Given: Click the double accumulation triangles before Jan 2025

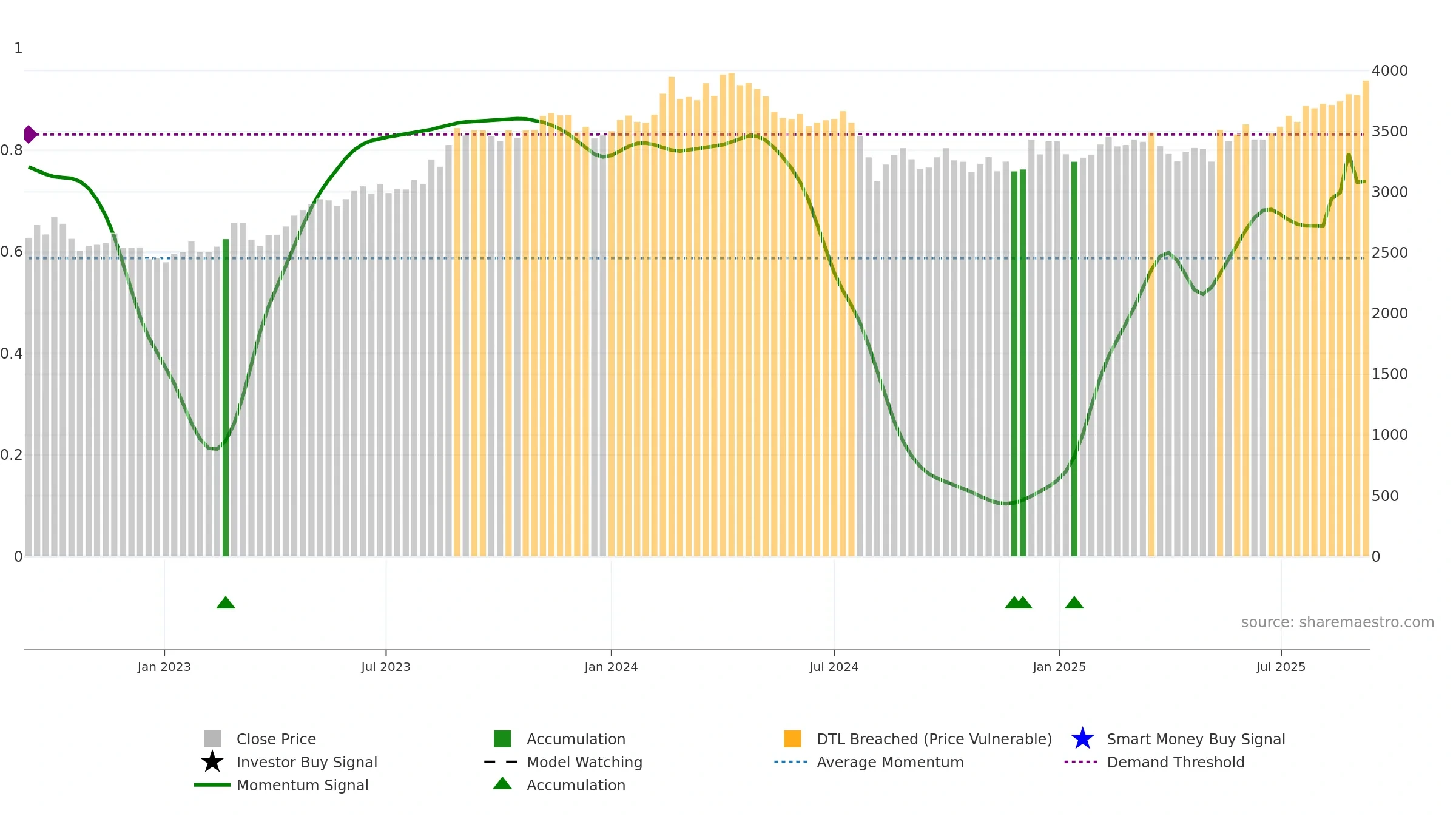Looking at the screenshot, I should point(1019,602).
